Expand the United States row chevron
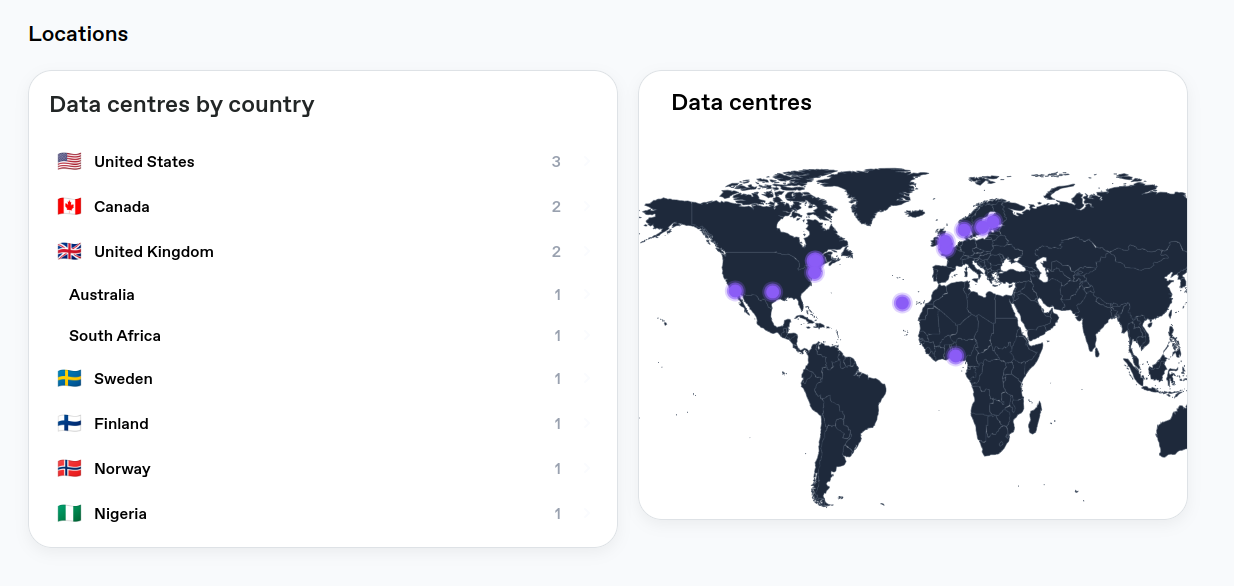 585,161
